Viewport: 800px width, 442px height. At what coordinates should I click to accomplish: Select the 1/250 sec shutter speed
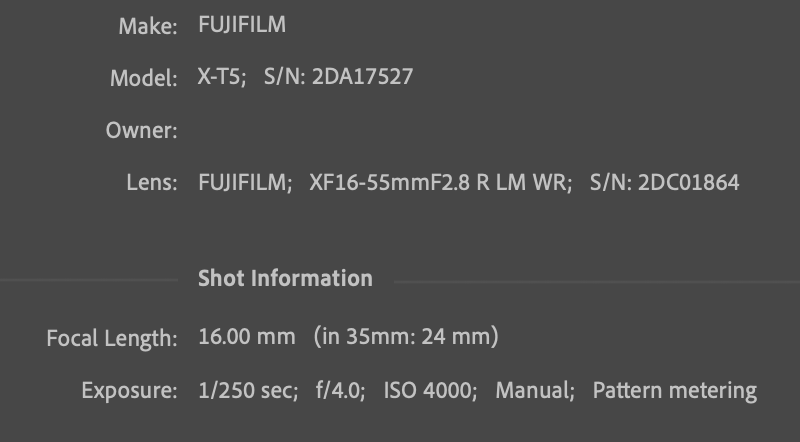tap(248, 390)
